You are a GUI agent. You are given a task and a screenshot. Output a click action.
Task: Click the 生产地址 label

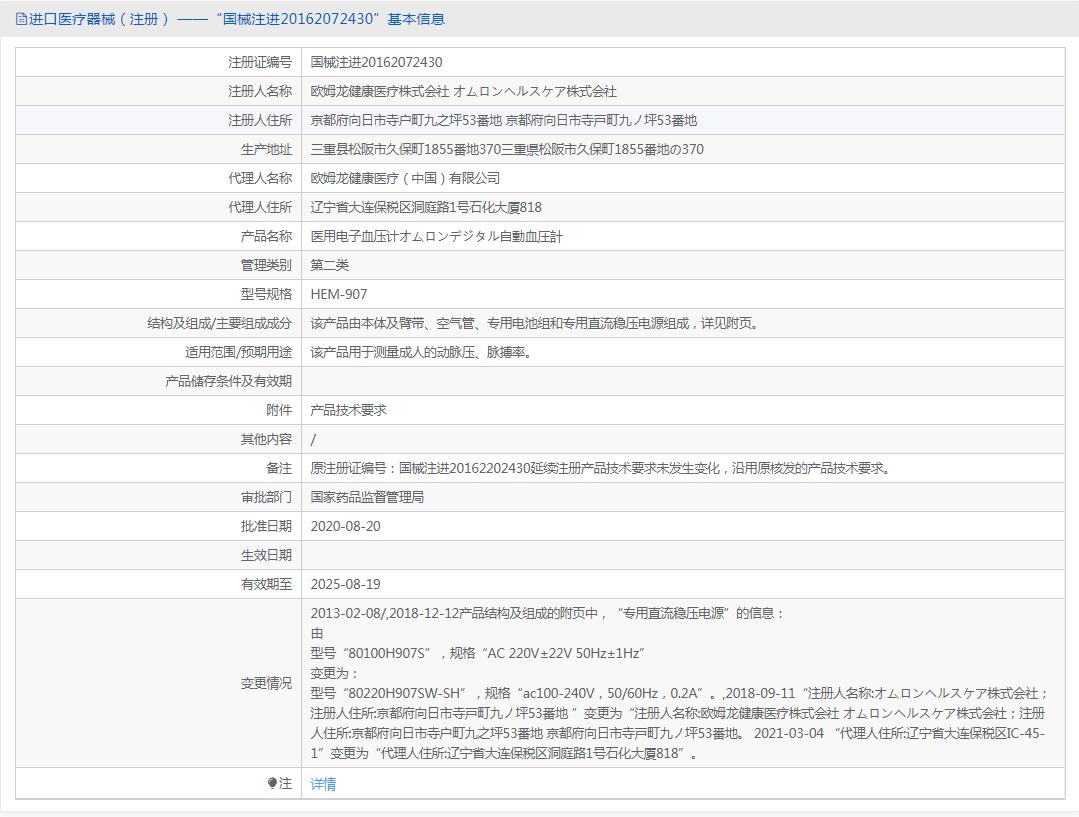pos(266,149)
